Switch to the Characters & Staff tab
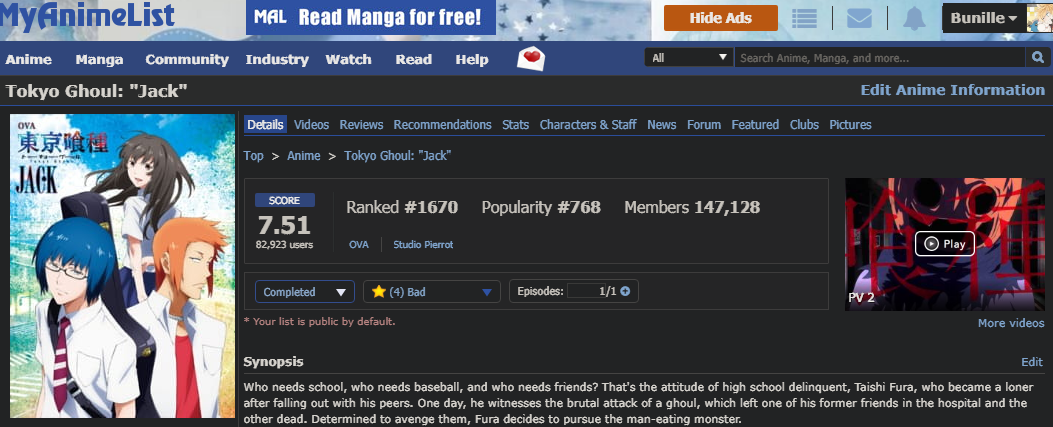1053x427 pixels. click(x=588, y=125)
